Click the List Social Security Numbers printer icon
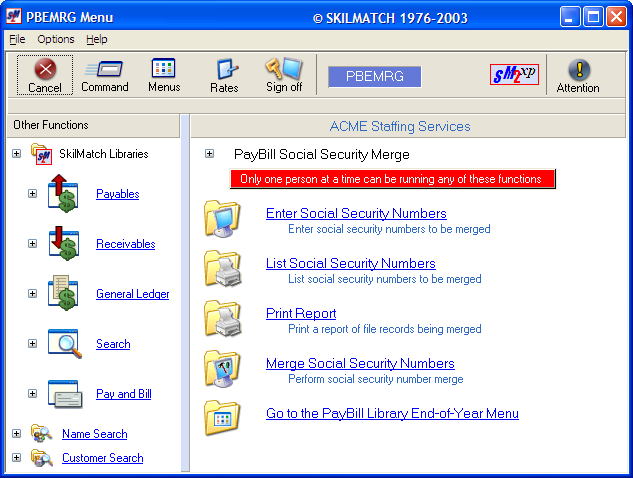633x478 pixels. [x=223, y=268]
